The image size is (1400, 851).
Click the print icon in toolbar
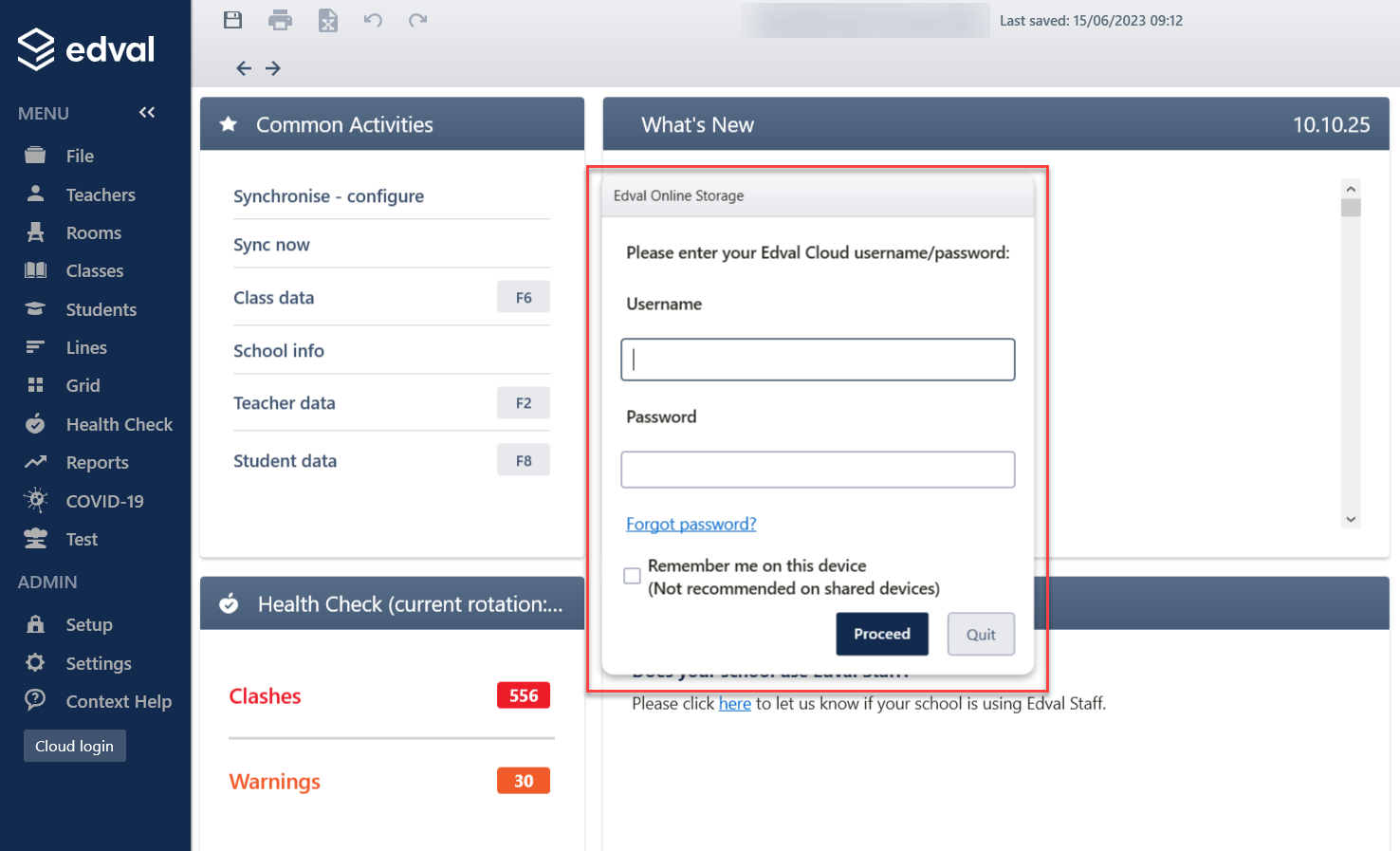click(281, 20)
